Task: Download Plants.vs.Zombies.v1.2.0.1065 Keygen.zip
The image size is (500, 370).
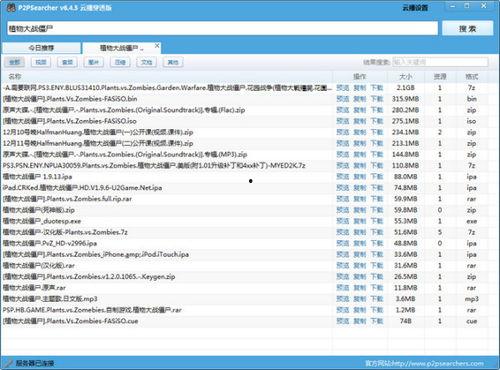Action: coord(377,277)
